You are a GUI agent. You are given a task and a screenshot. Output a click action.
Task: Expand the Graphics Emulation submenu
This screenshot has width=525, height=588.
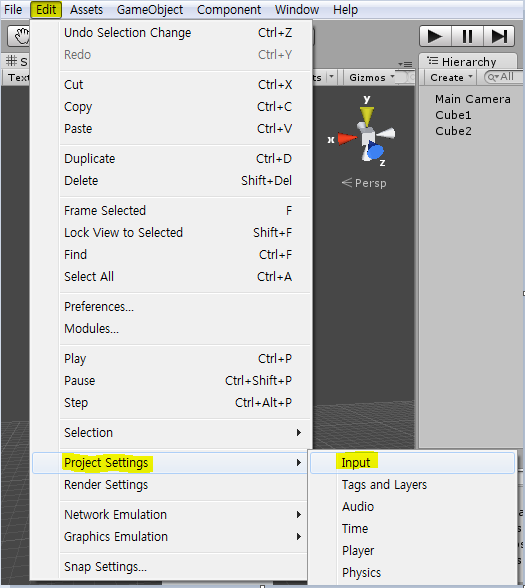coord(170,537)
